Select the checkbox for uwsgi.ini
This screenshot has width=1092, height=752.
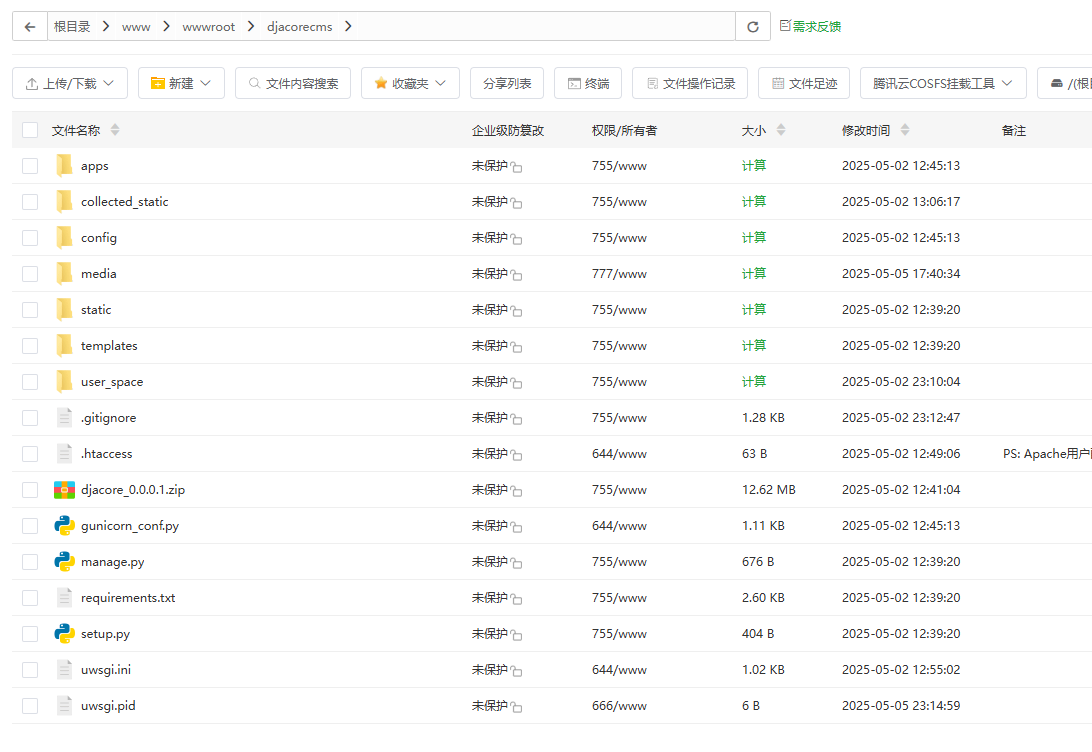pos(30,670)
